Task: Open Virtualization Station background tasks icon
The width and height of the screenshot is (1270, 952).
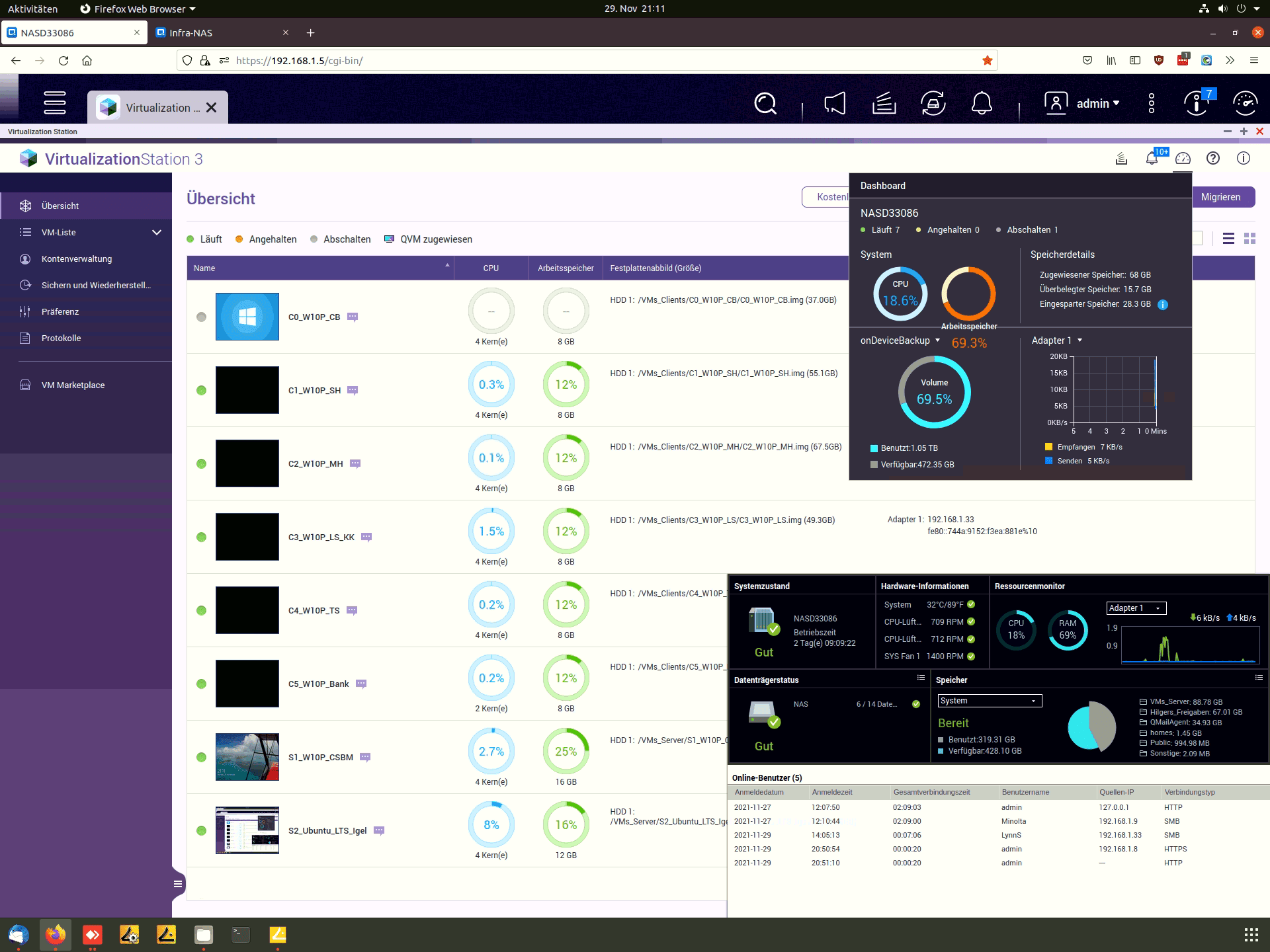Action: tap(1121, 159)
